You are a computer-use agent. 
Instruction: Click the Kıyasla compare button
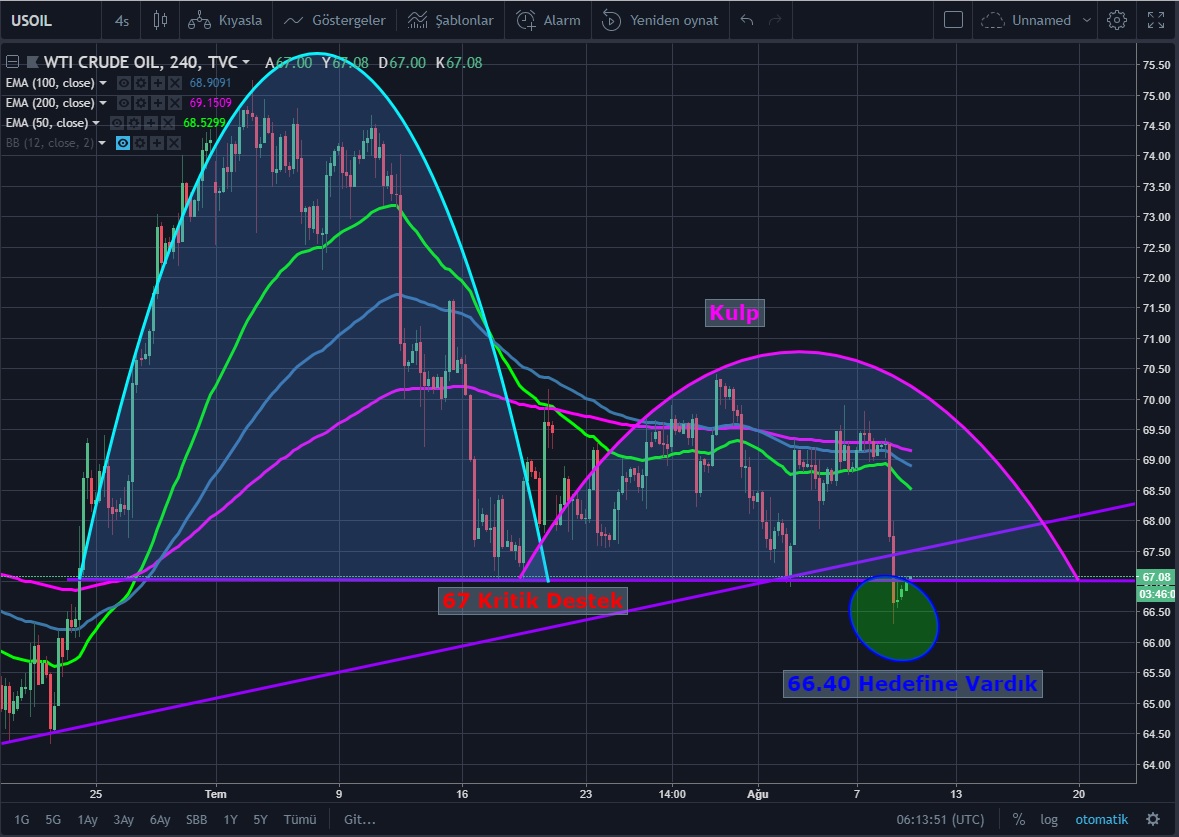227,20
